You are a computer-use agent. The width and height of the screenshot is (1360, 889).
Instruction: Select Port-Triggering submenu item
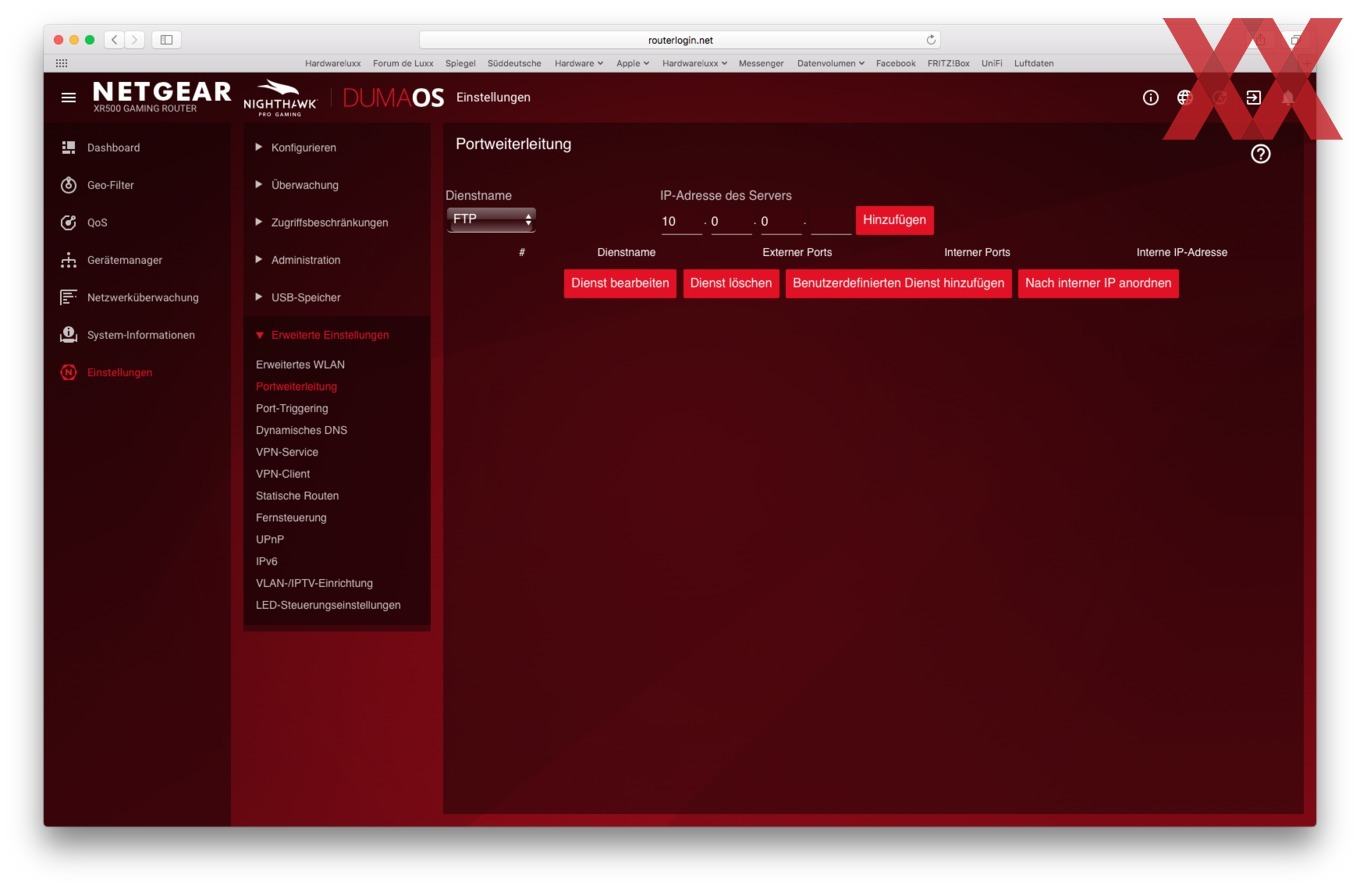pos(292,409)
